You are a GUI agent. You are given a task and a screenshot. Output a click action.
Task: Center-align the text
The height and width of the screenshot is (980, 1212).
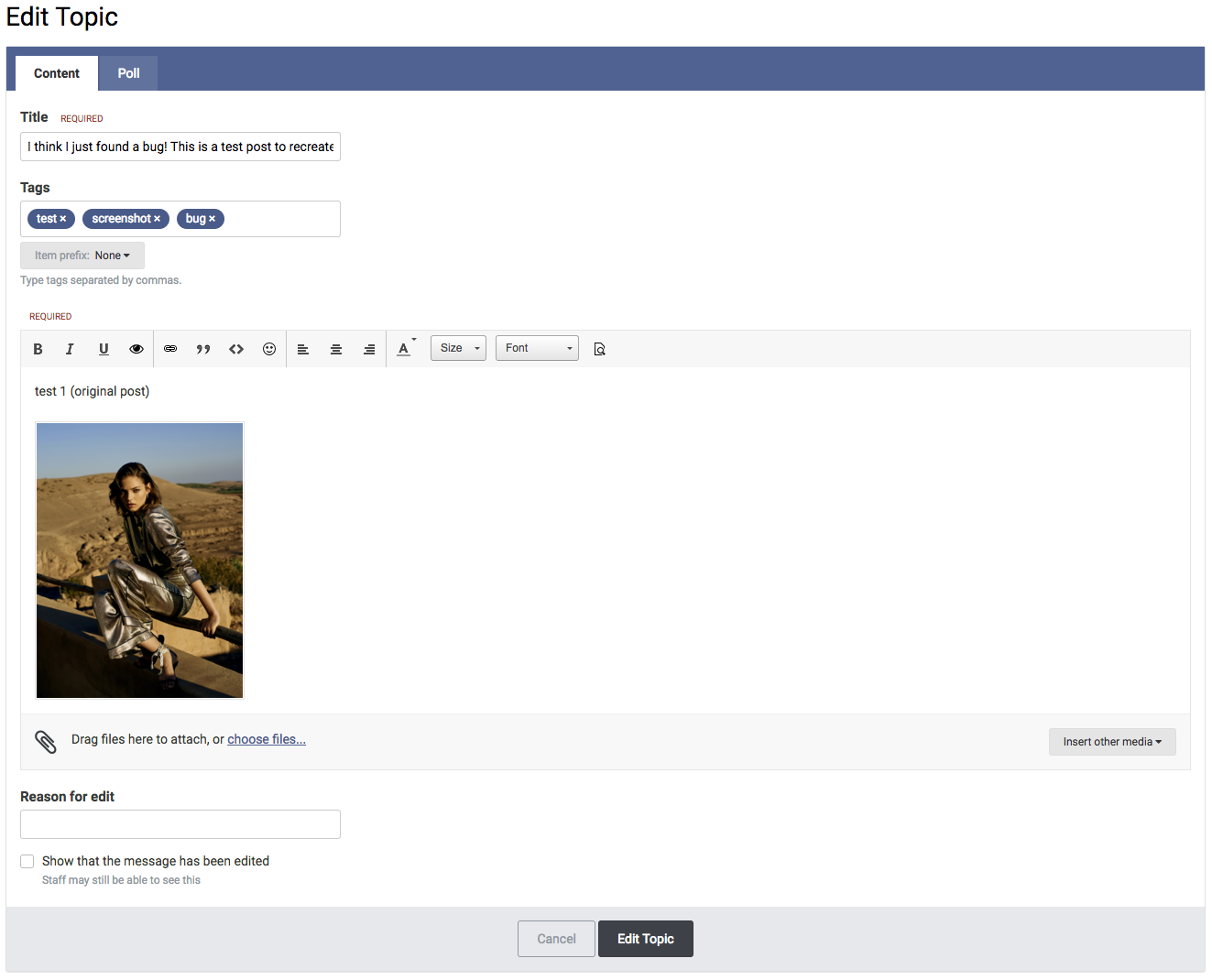(x=336, y=349)
